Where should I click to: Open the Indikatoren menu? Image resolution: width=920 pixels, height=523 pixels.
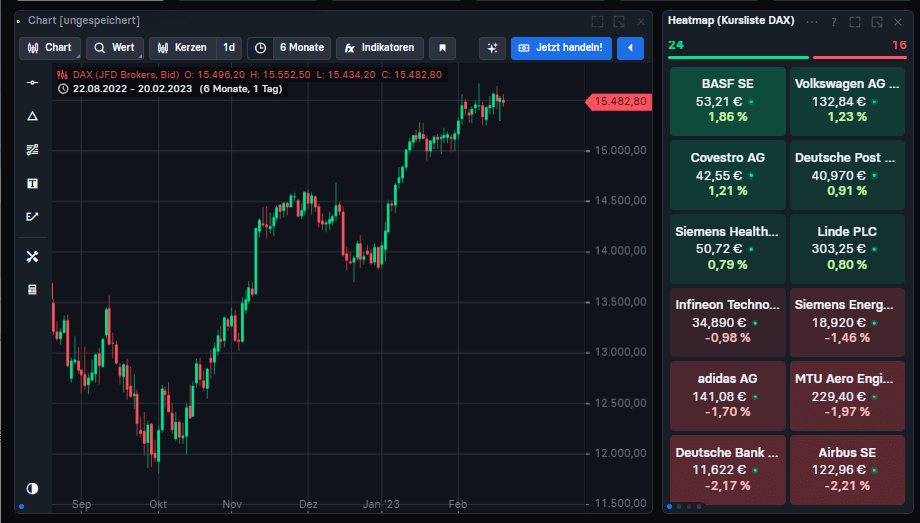coord(380,48)
